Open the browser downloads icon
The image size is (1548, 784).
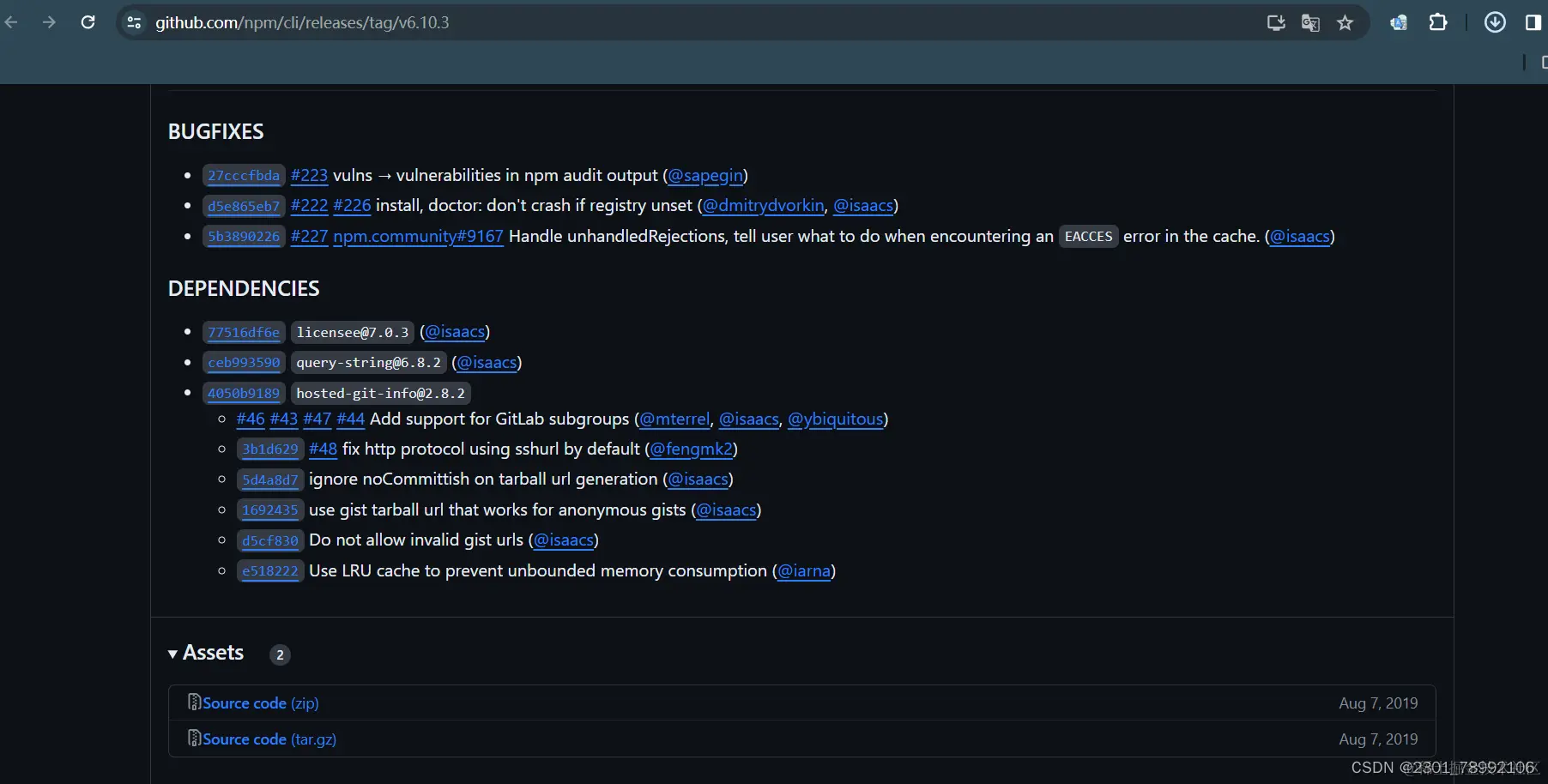coord(1495,22)
